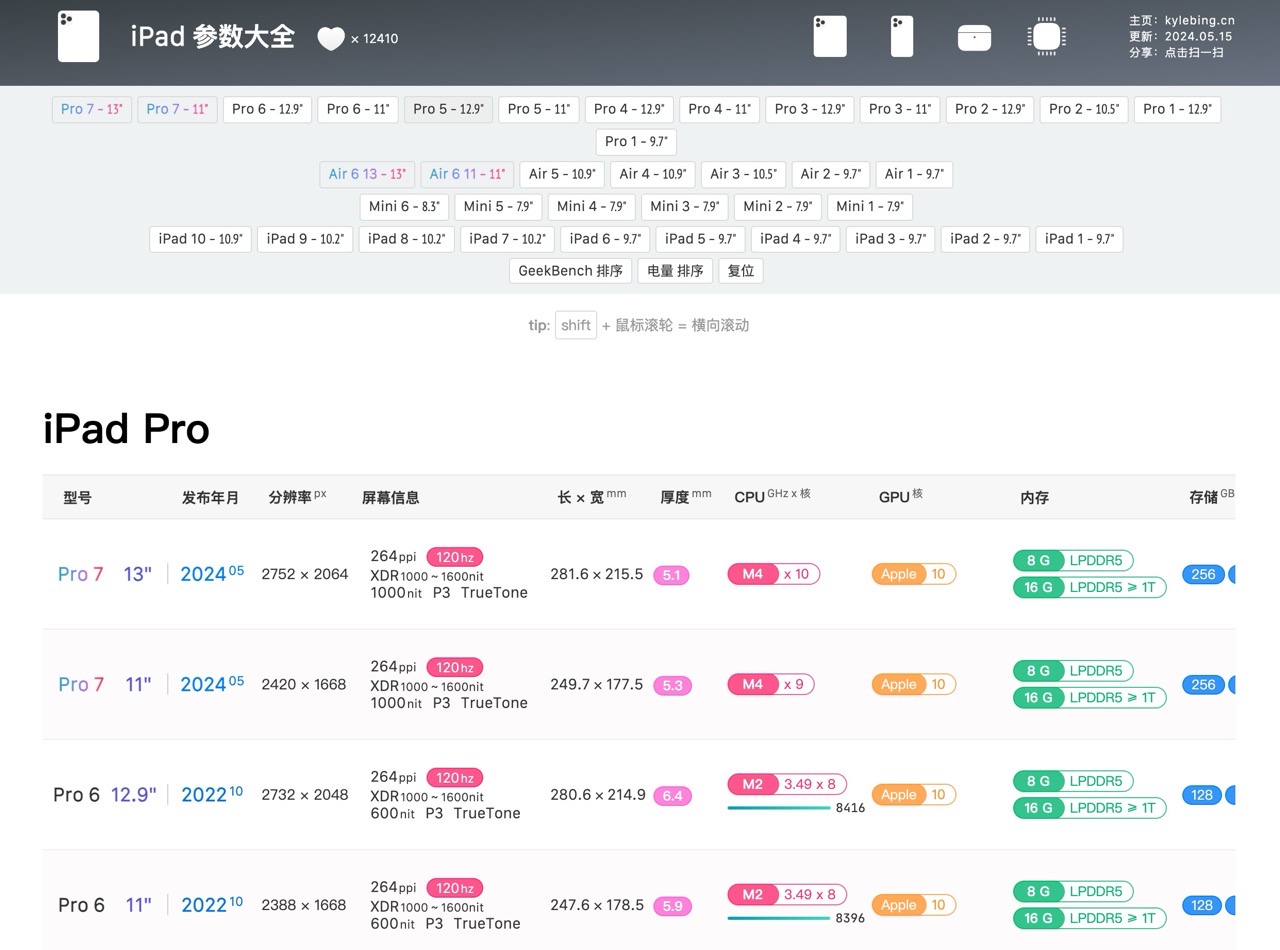Screen dimensions: 1280x950
Task: Select the Pro 6 - 12.9" filter tag
Action: tap(268, 109)
